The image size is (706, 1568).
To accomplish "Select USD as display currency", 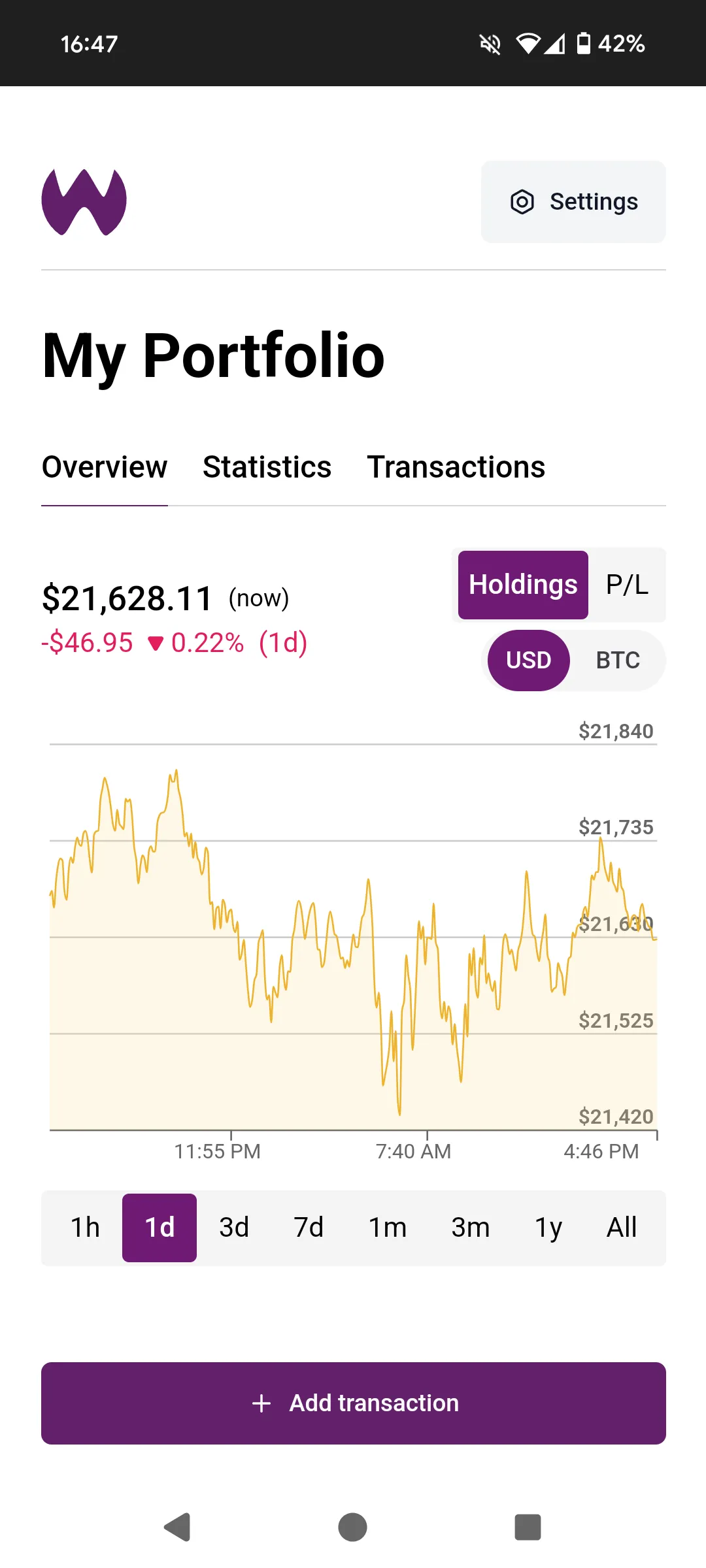I will pos(528,661).
